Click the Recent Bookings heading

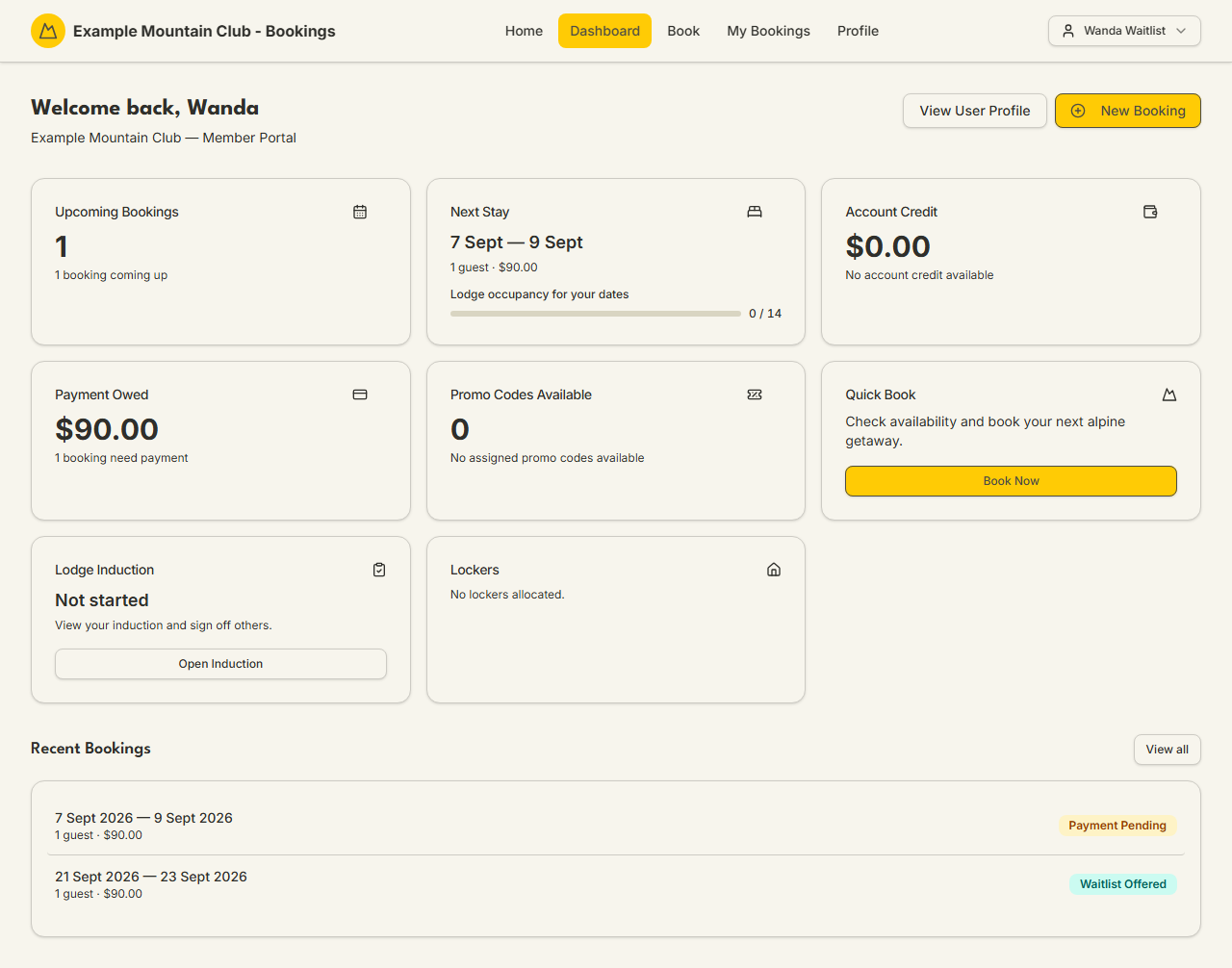90,749
